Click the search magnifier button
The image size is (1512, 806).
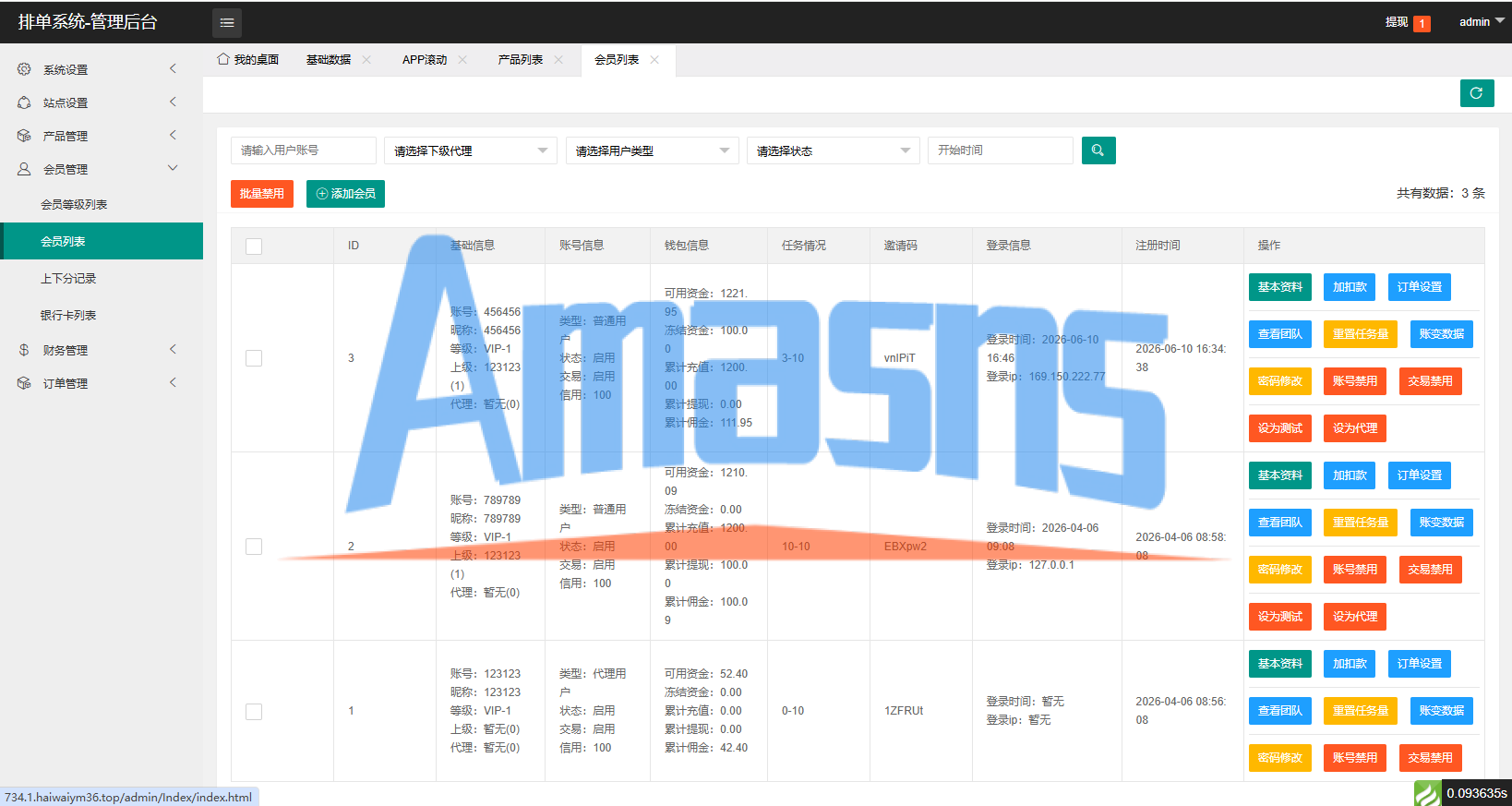coord(1098,150)
